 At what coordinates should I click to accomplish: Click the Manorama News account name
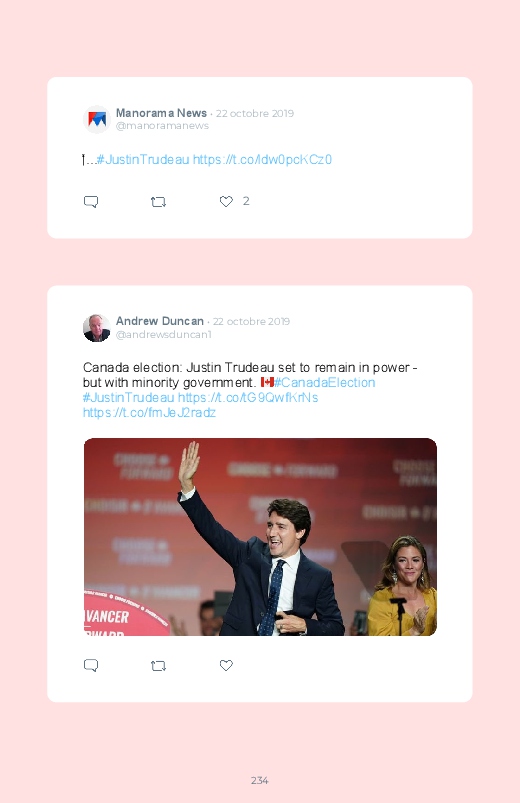[161, 113]
